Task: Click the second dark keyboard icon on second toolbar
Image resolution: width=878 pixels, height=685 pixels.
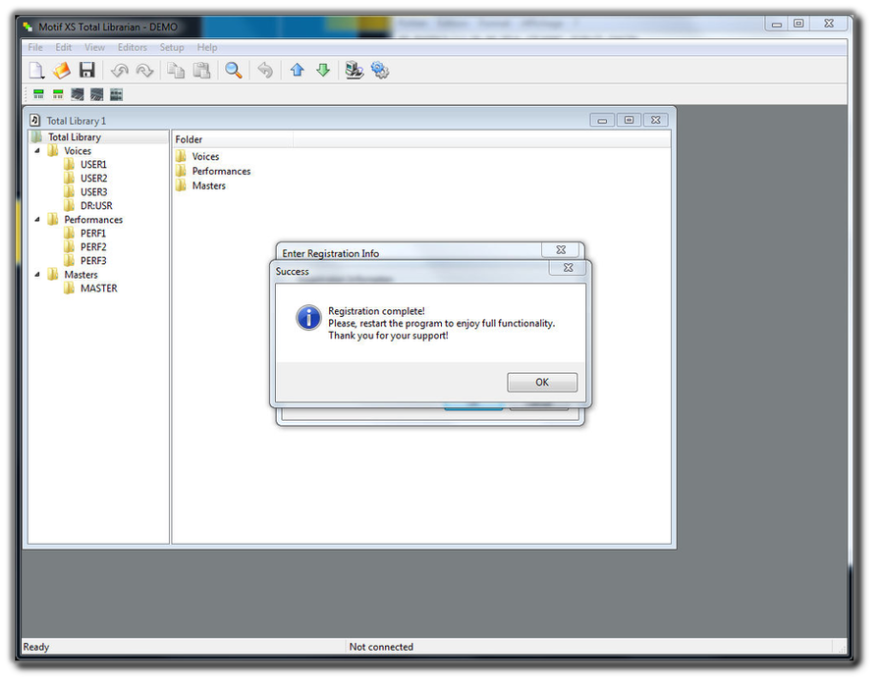Action: [97, 94]
